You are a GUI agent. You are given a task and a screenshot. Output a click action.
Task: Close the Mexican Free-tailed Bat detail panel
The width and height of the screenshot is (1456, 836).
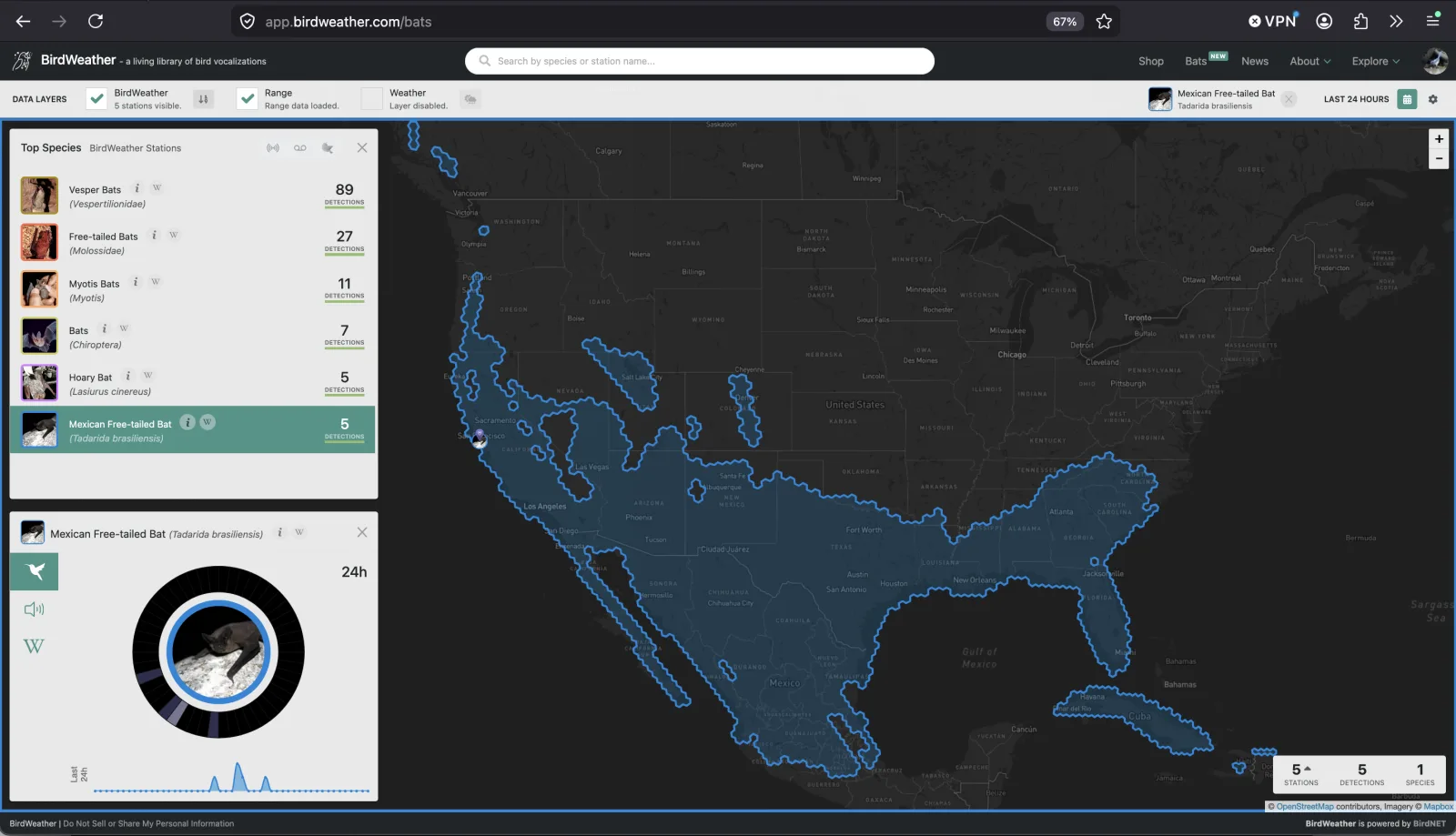[362, 532]
